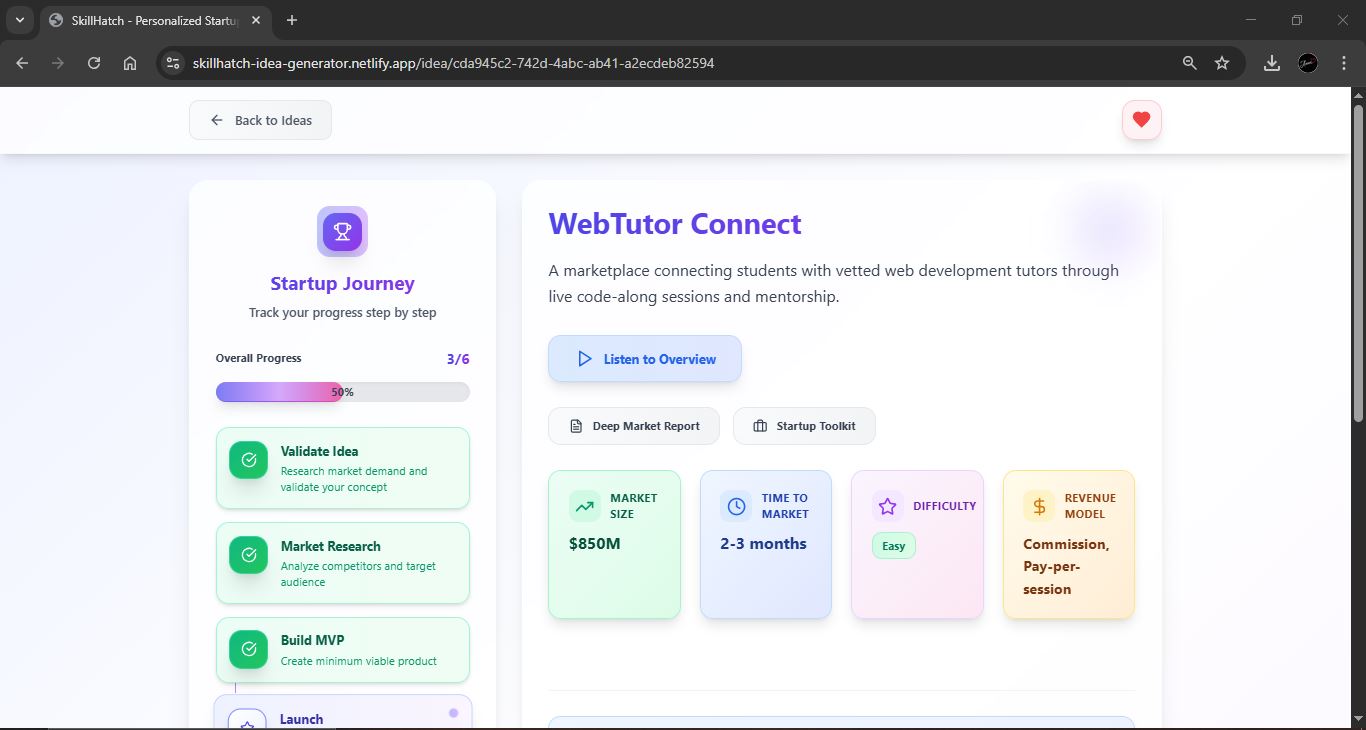Click the Easy difficulty badge
Image resolution: width=1366 pixels, height=730 pixels.
point(894,546)
